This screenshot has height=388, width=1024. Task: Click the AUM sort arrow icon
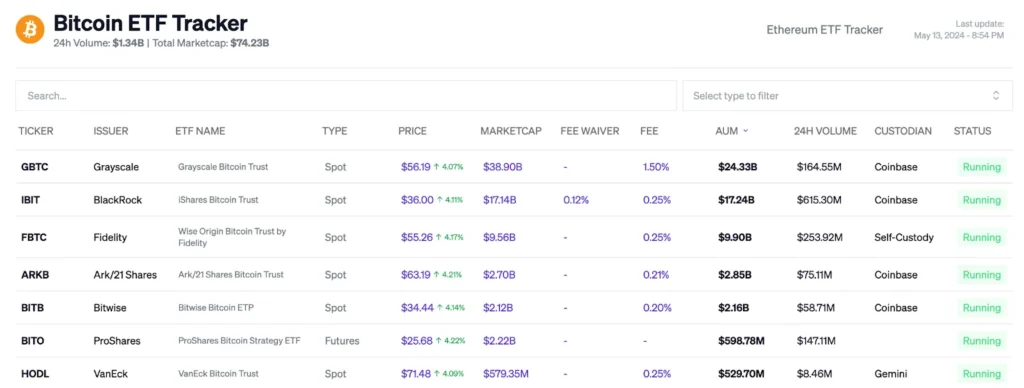746,131
